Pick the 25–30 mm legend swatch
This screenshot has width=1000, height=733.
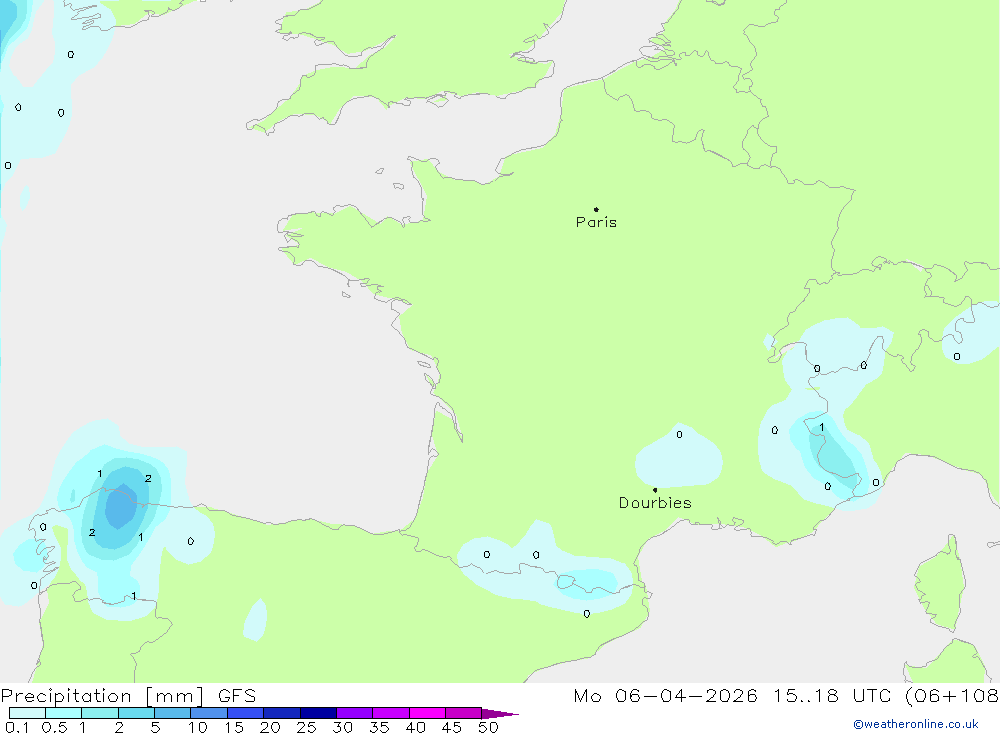[x=318, y=713]
